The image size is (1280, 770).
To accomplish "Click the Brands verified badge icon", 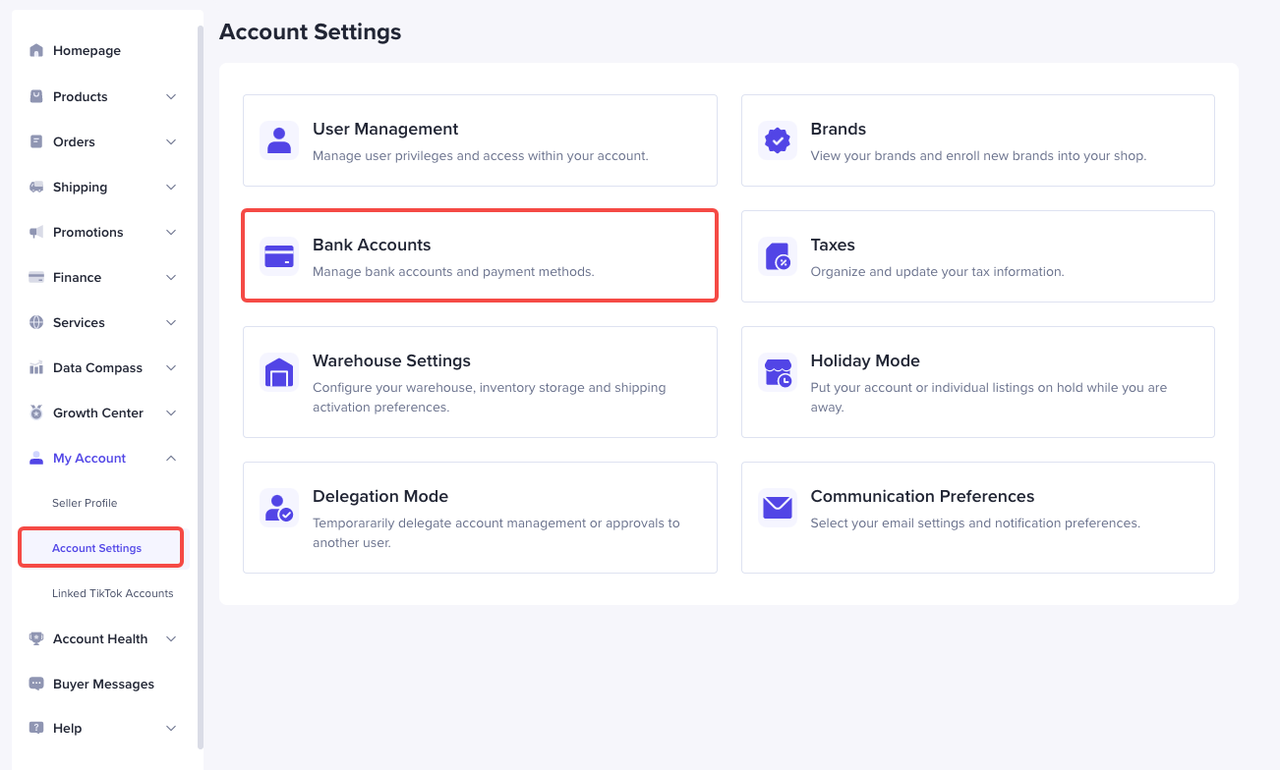I will 777,140.
